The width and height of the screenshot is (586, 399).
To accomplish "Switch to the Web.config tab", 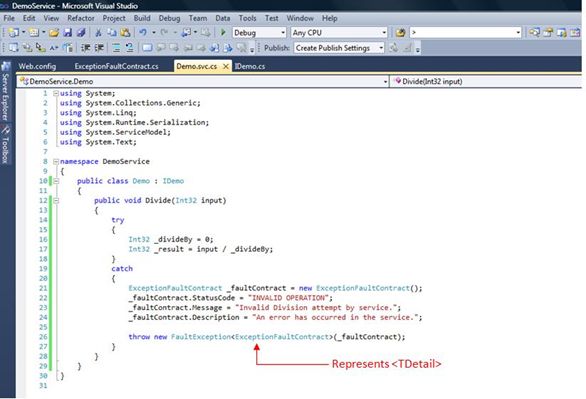I will click(37, 66).
